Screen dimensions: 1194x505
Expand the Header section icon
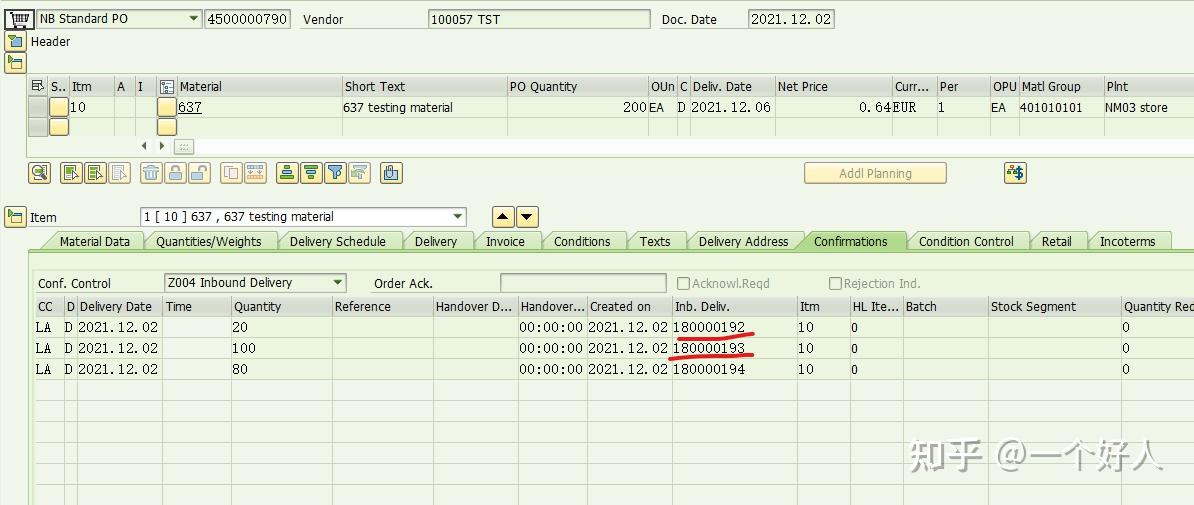(14, 41)
